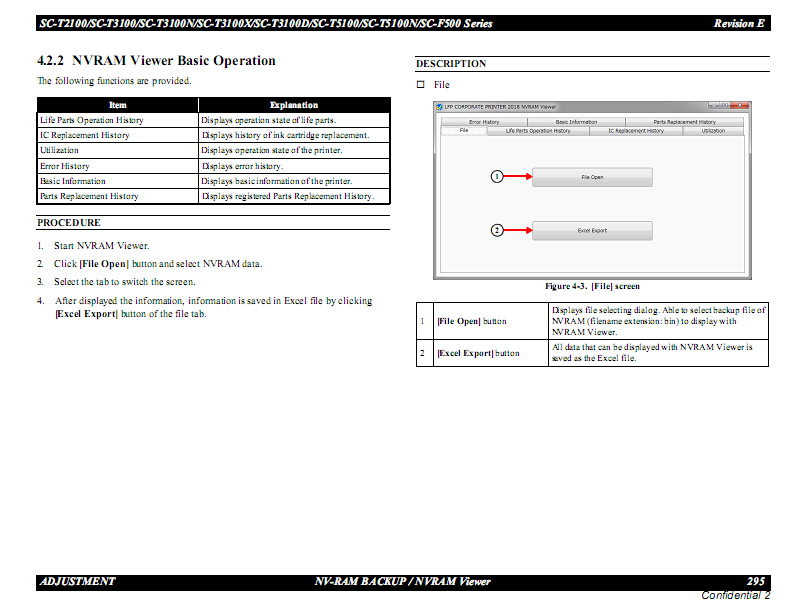Select the Utilization tab
Screen dimensions: 806x606
point(713,131)
